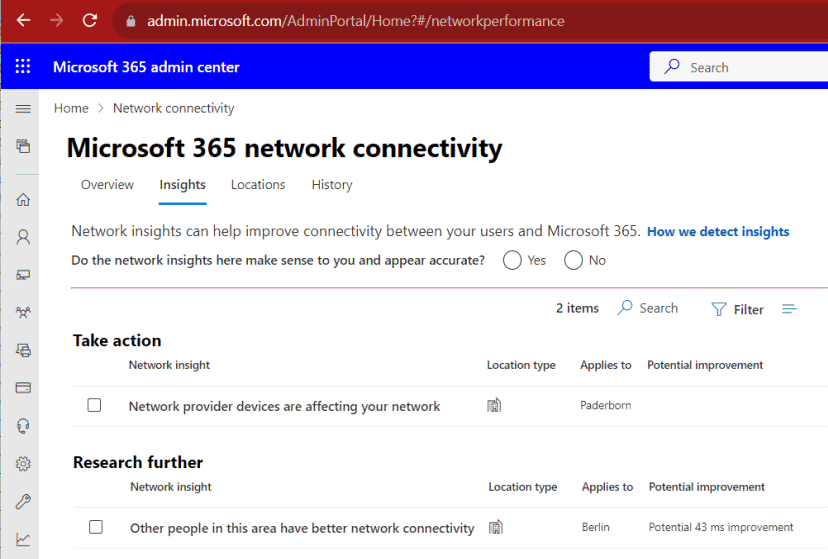This screenshot has width=828, height=559.
Task: Go back with the browser back arrow
Action: [x=23, y=21]
